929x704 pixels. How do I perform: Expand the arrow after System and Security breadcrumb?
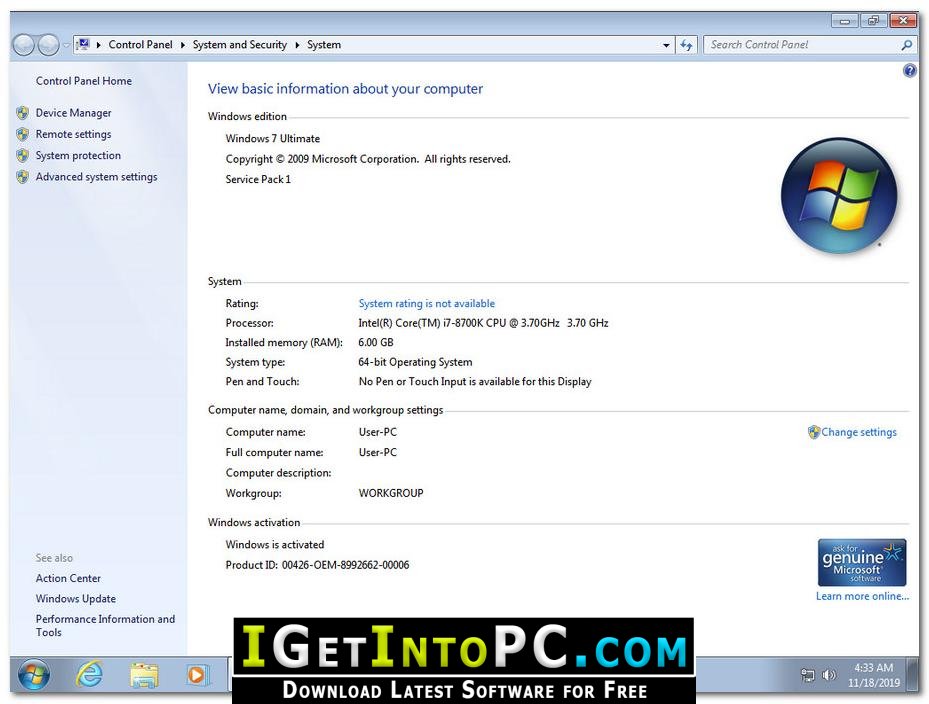tap(297, 45)
